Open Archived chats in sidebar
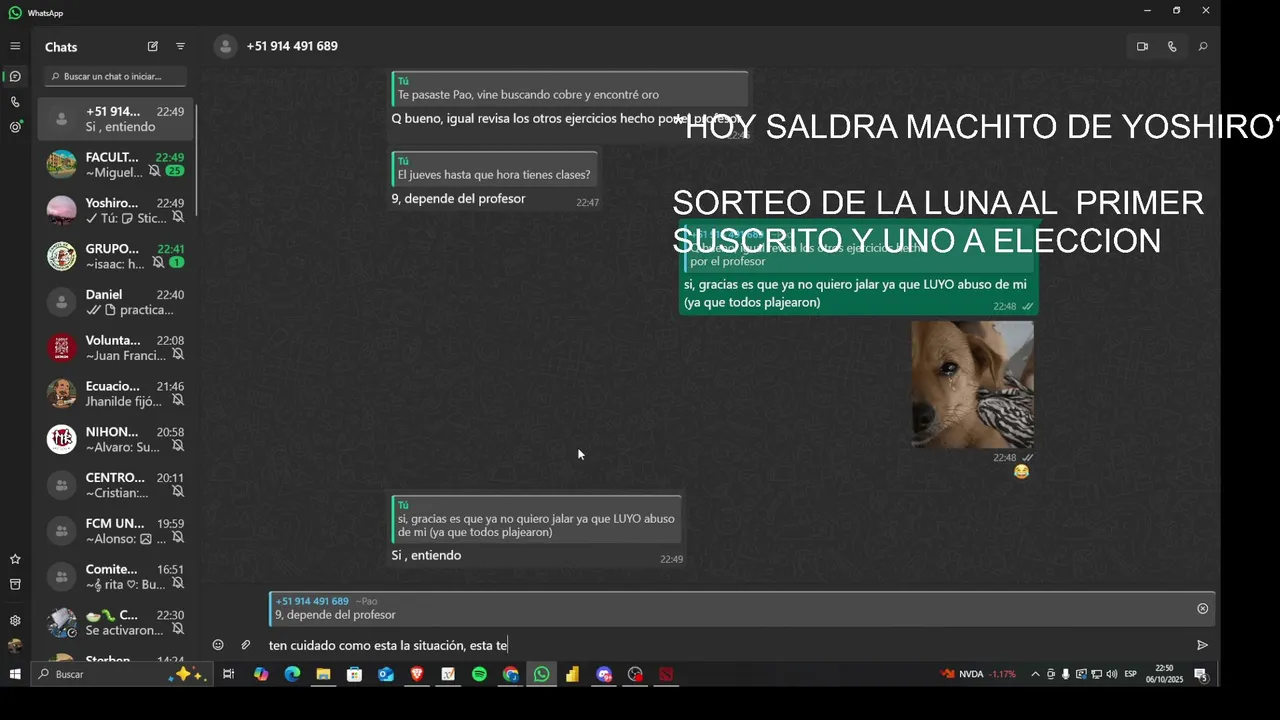 15,584
